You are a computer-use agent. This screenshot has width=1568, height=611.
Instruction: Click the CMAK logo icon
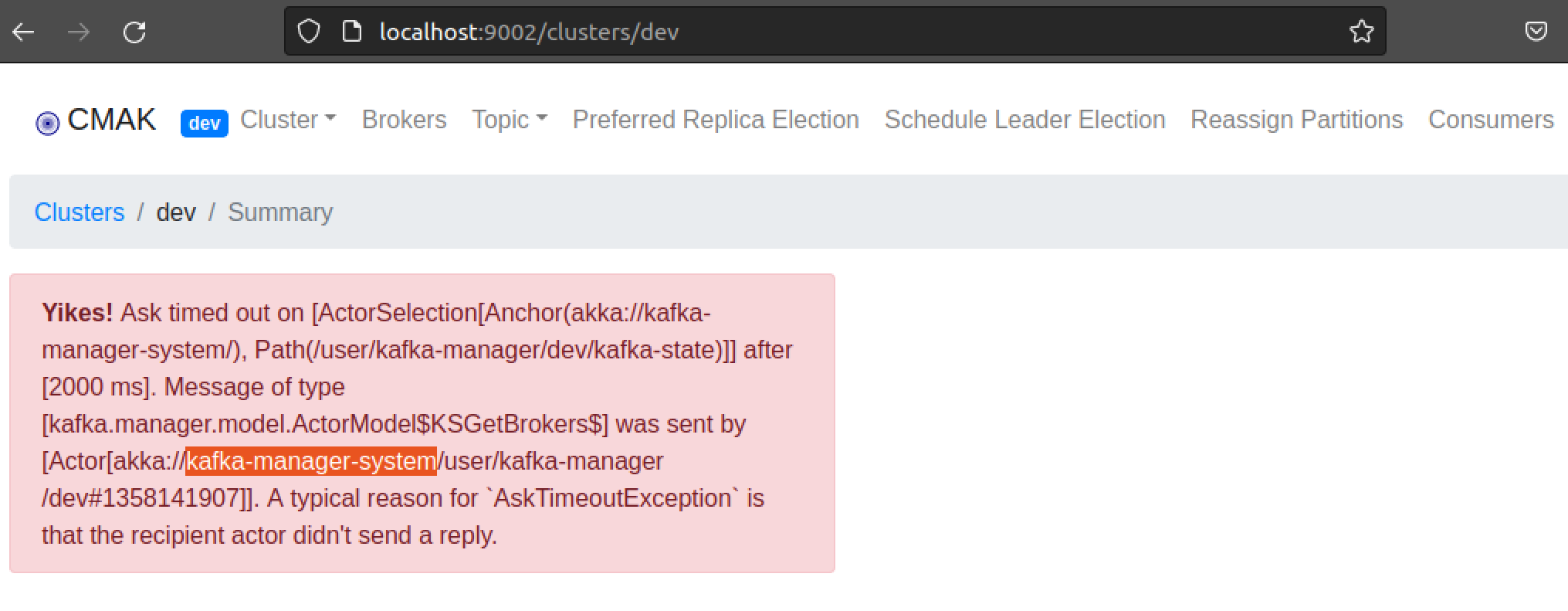coord(48,121)
